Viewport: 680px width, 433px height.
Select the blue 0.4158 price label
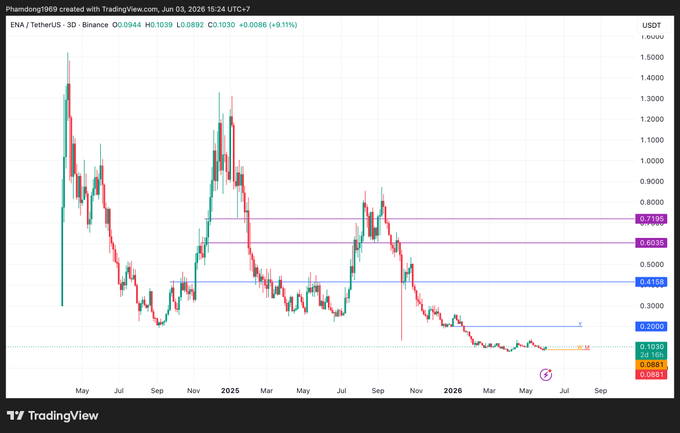tap(651, 282)
